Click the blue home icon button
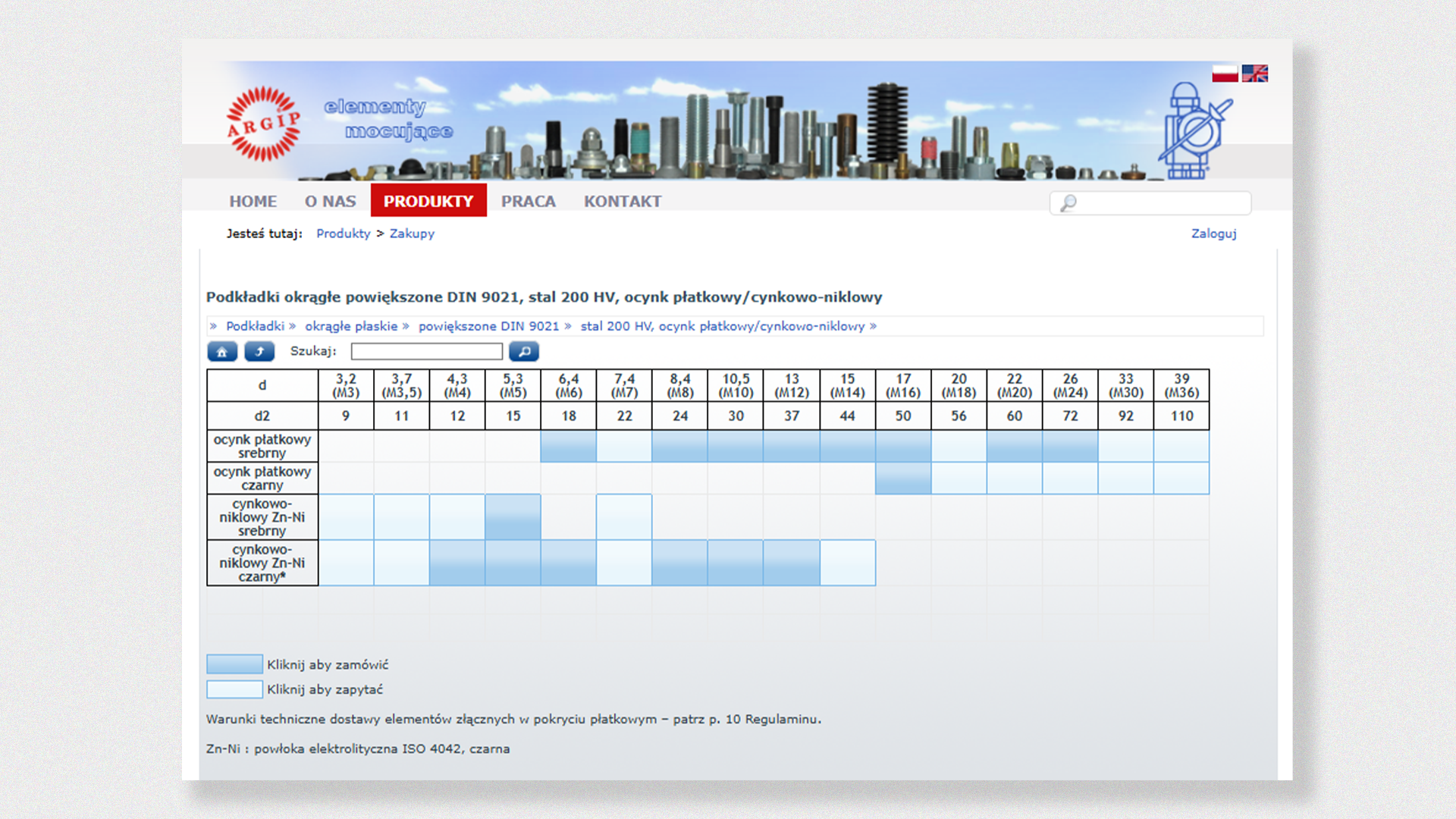The width and height of the screenshot is (1456, 819). pos(222,352)
